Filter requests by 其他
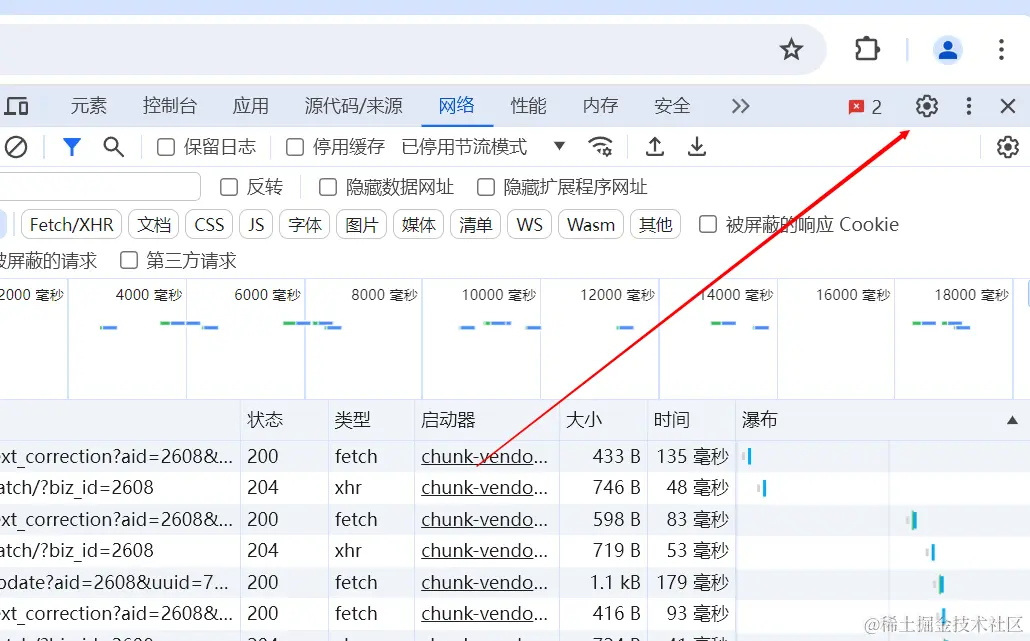 655,225
